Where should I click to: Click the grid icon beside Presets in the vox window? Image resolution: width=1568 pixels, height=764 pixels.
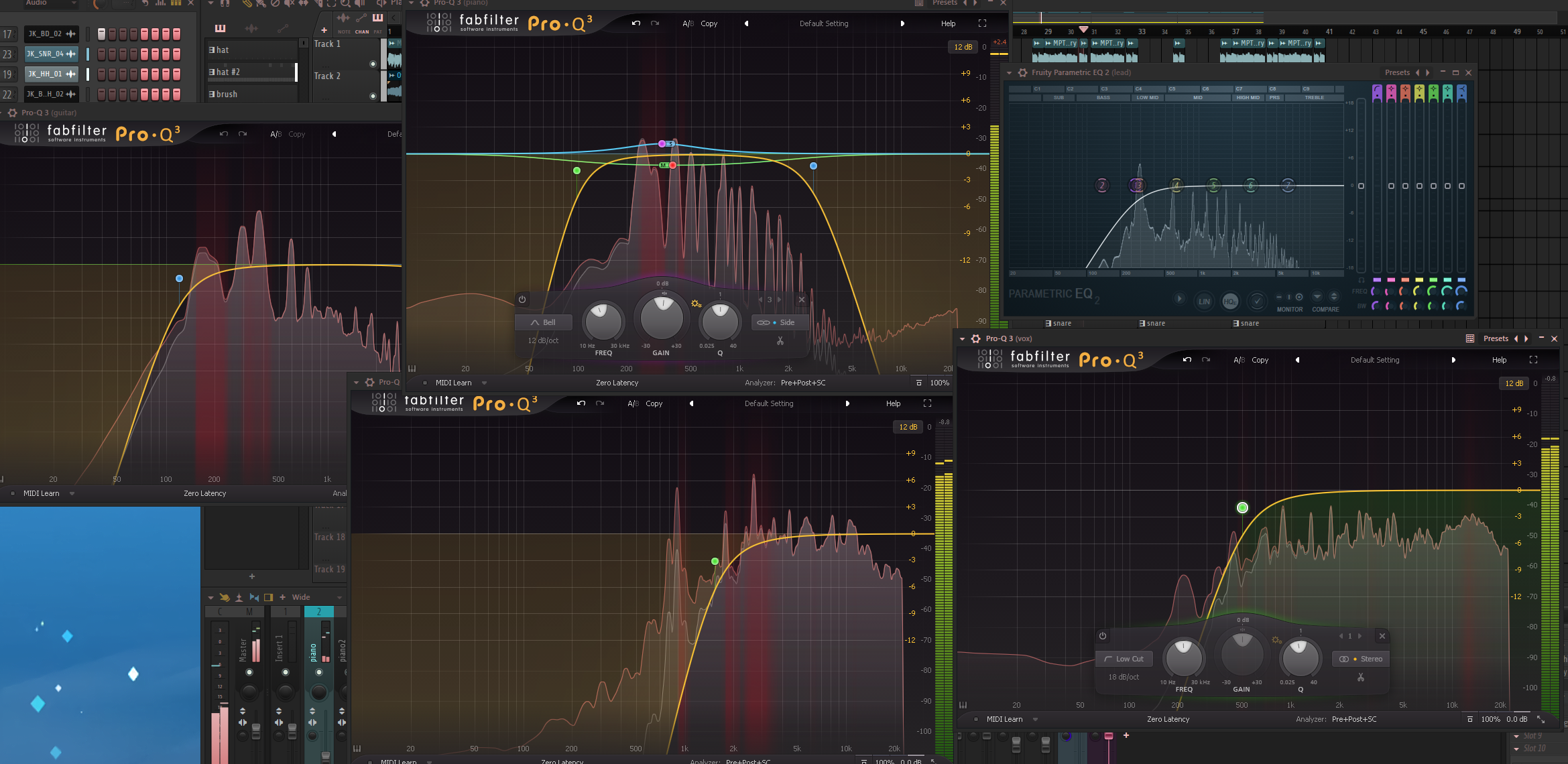click(1470, 338)
